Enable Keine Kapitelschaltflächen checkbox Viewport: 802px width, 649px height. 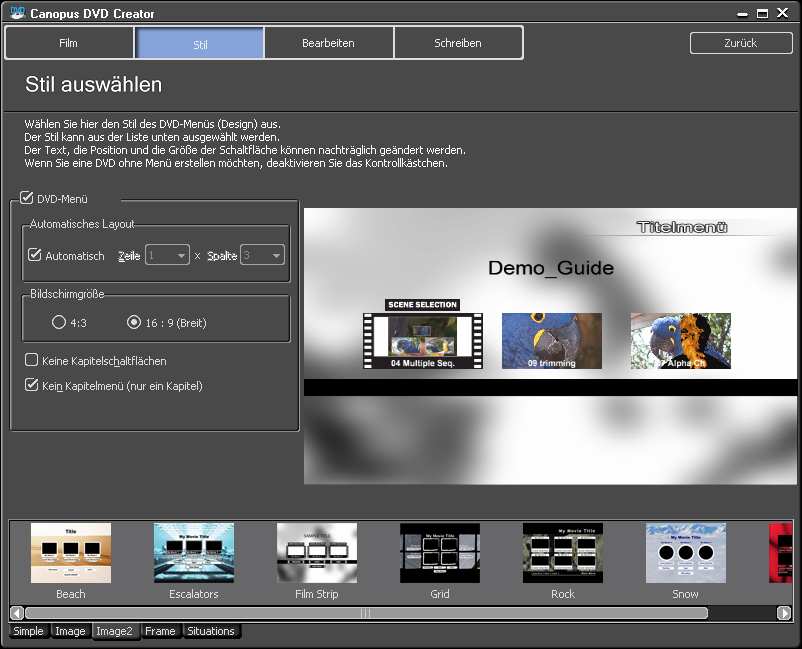32,360
